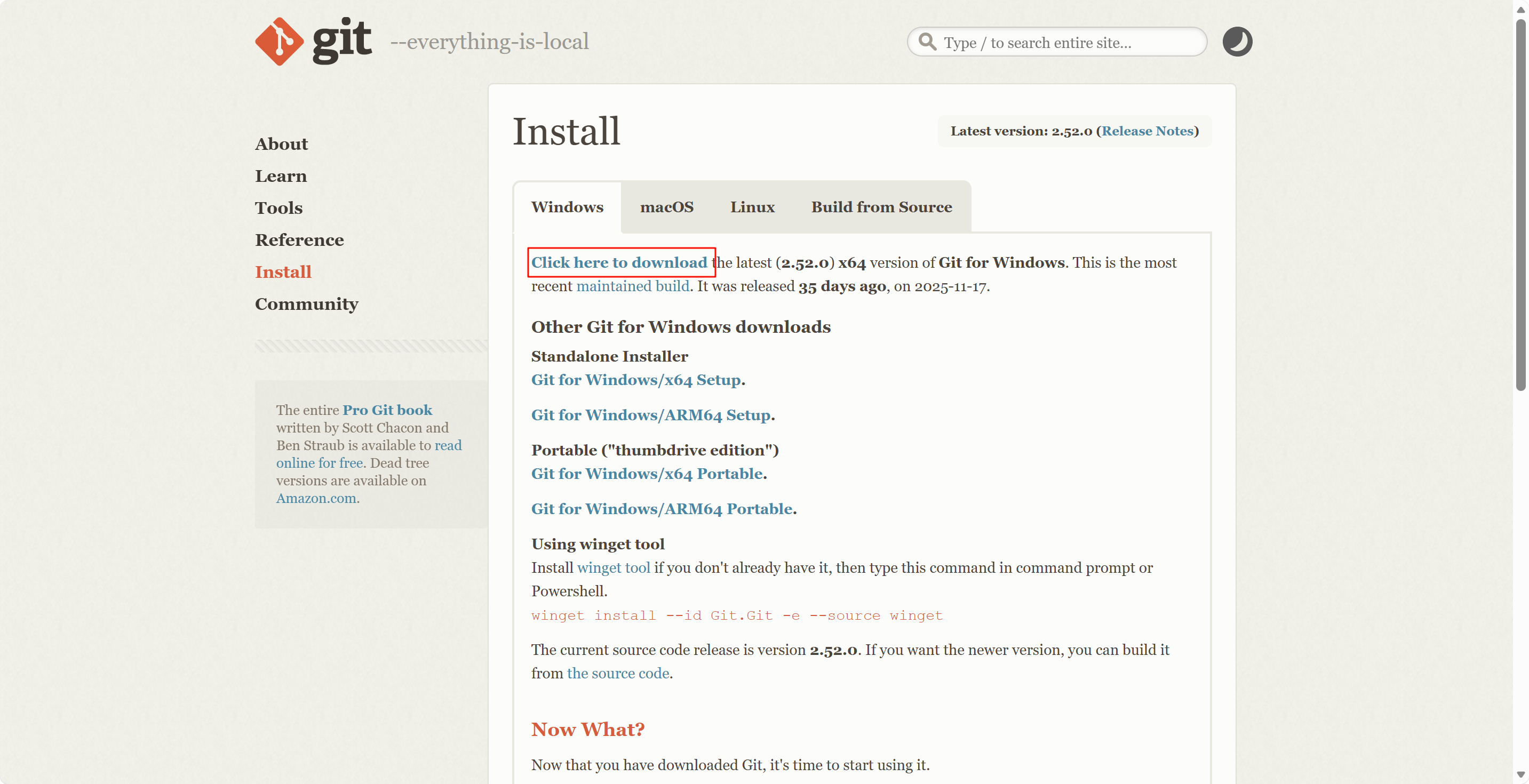Follow 'the source code' link
Screen dimensions: 1529x784
tap(618, 674)
